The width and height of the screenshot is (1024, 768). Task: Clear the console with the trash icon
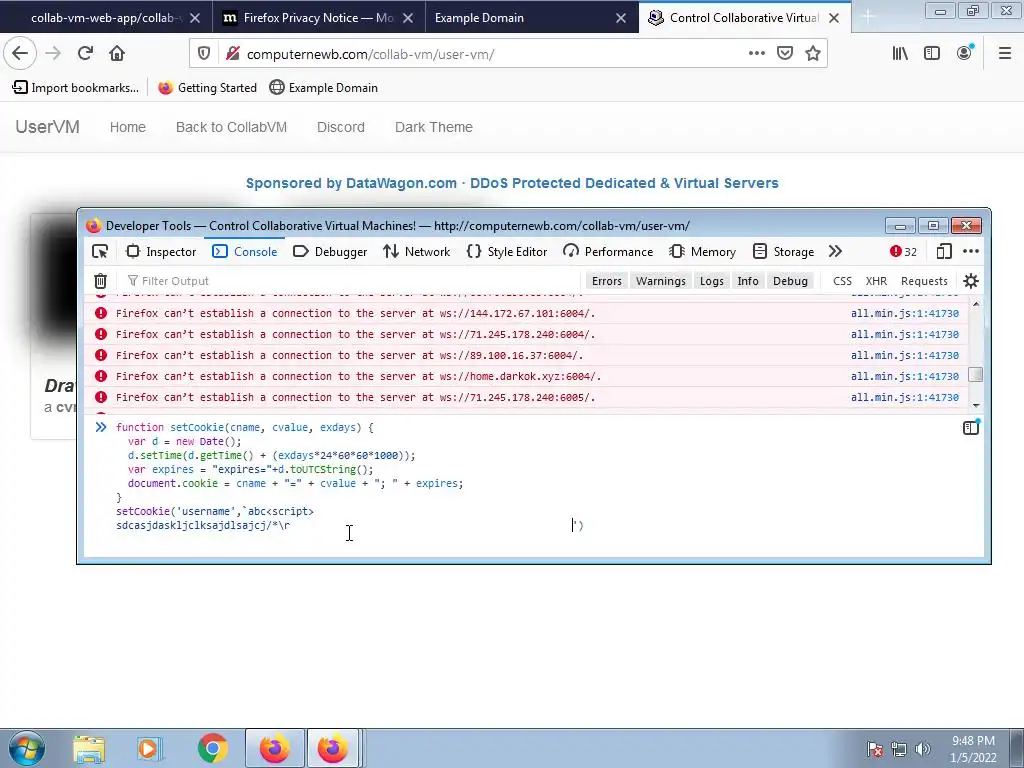(x=100, y=281)
